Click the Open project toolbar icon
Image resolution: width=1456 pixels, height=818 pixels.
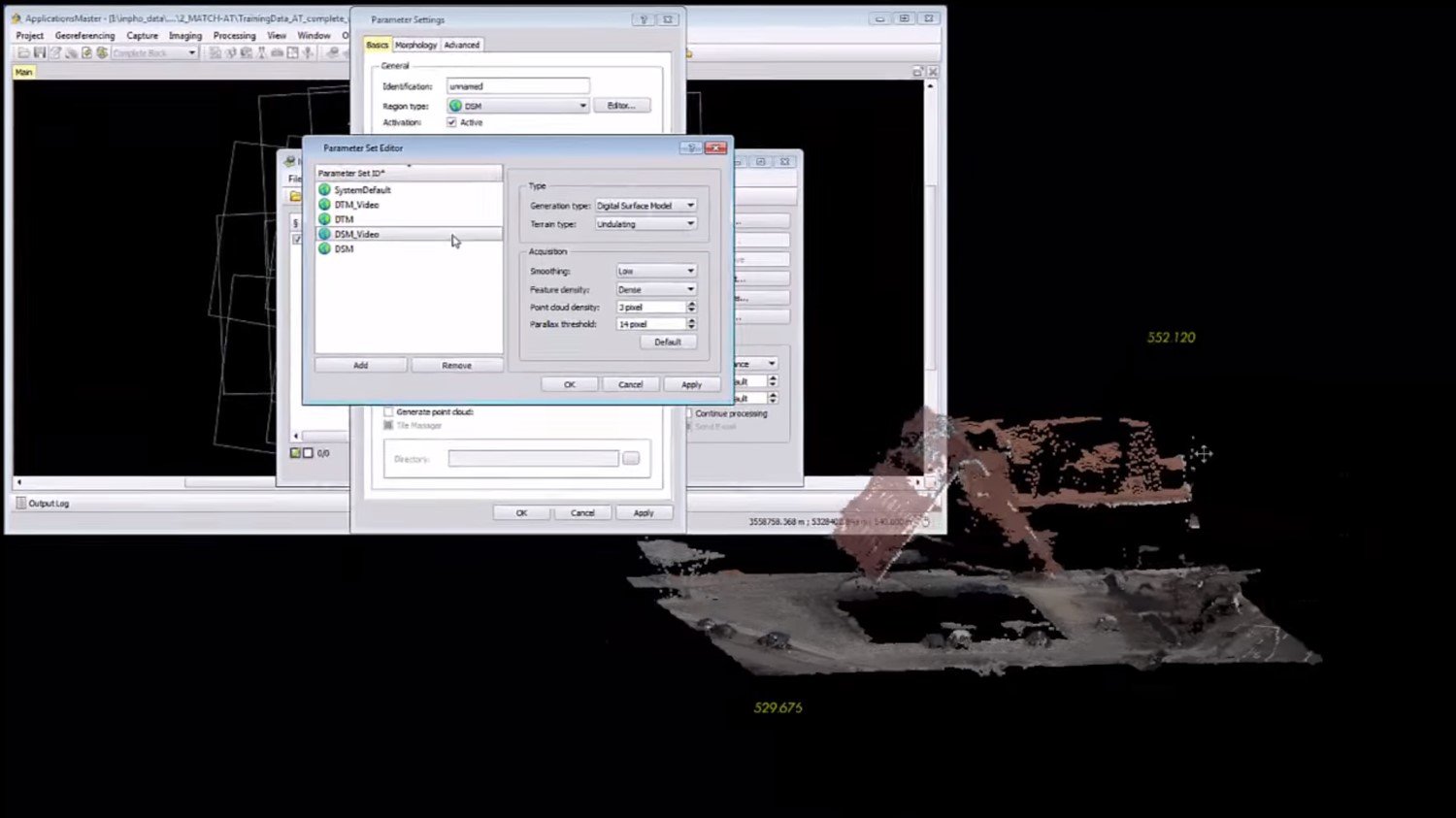(x=23, y=52)
